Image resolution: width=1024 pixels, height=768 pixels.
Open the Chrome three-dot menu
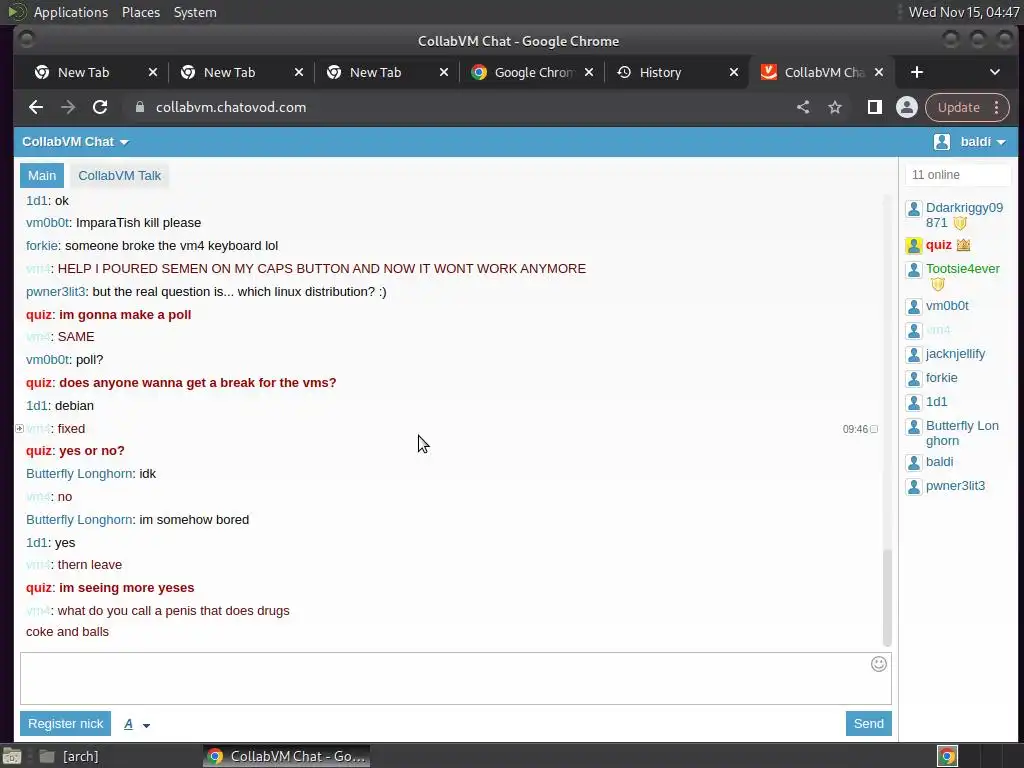[997, 107]
